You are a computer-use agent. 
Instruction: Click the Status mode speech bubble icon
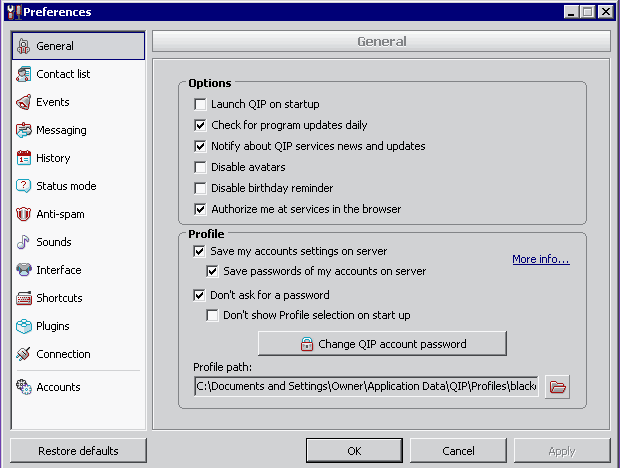coord(23,186)
